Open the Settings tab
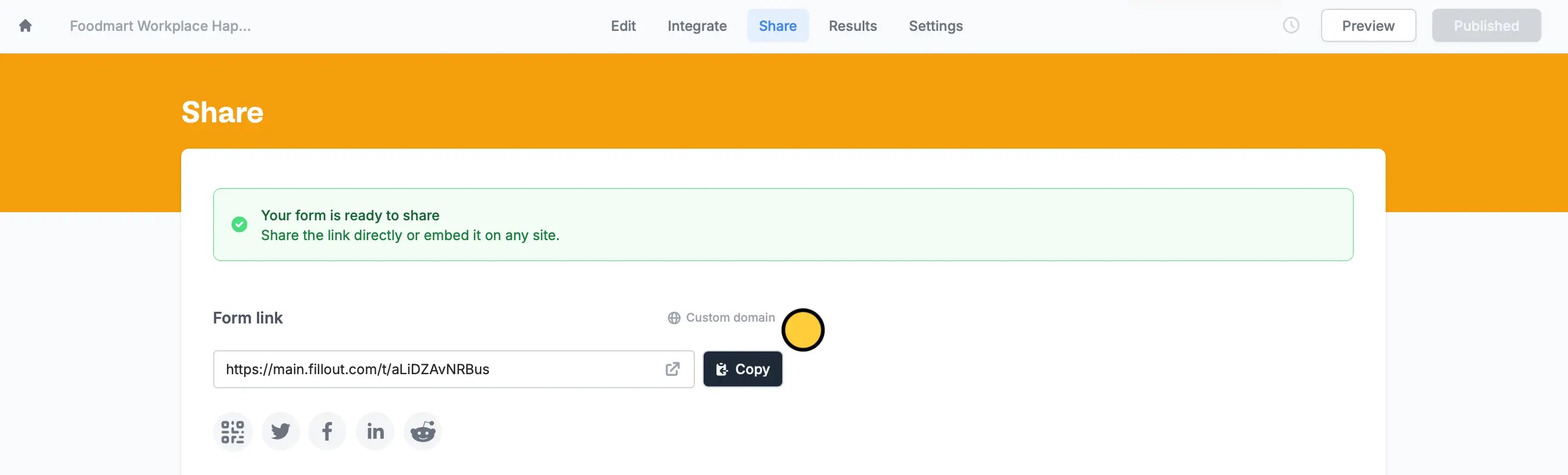Viewport: 1568px width, 475px height. 935,26
